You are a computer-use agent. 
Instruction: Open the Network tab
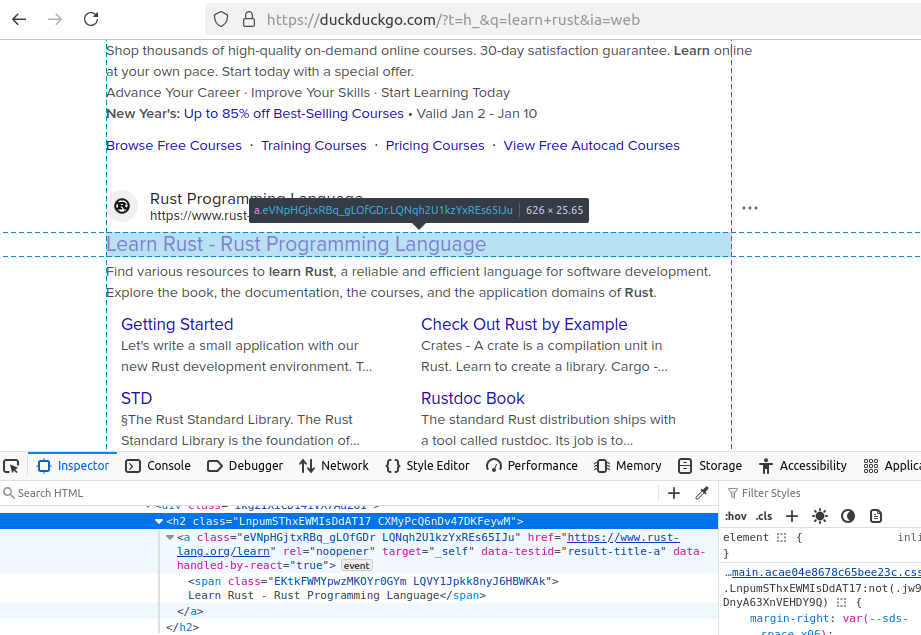(334, 466)
